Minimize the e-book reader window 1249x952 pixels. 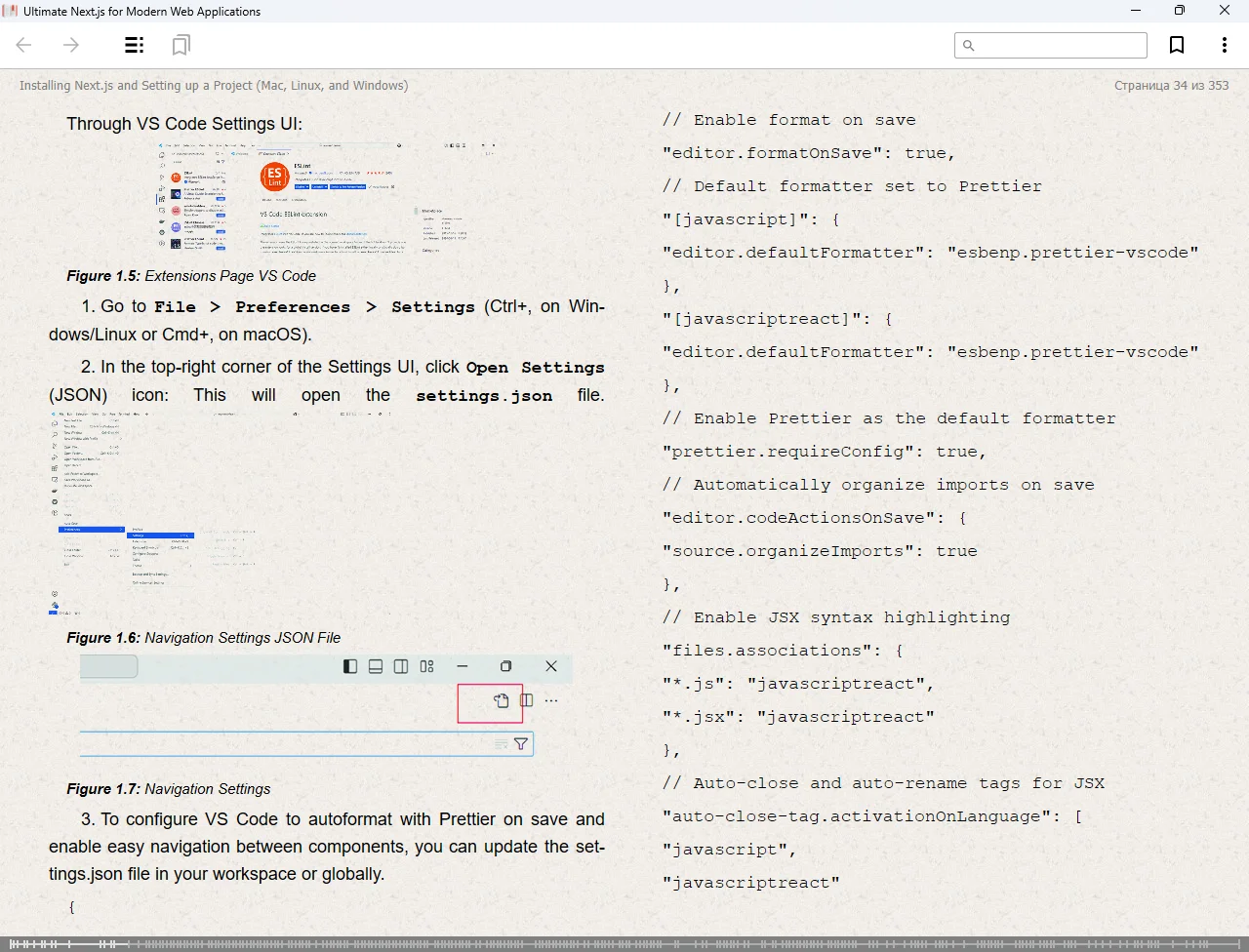1136,11
